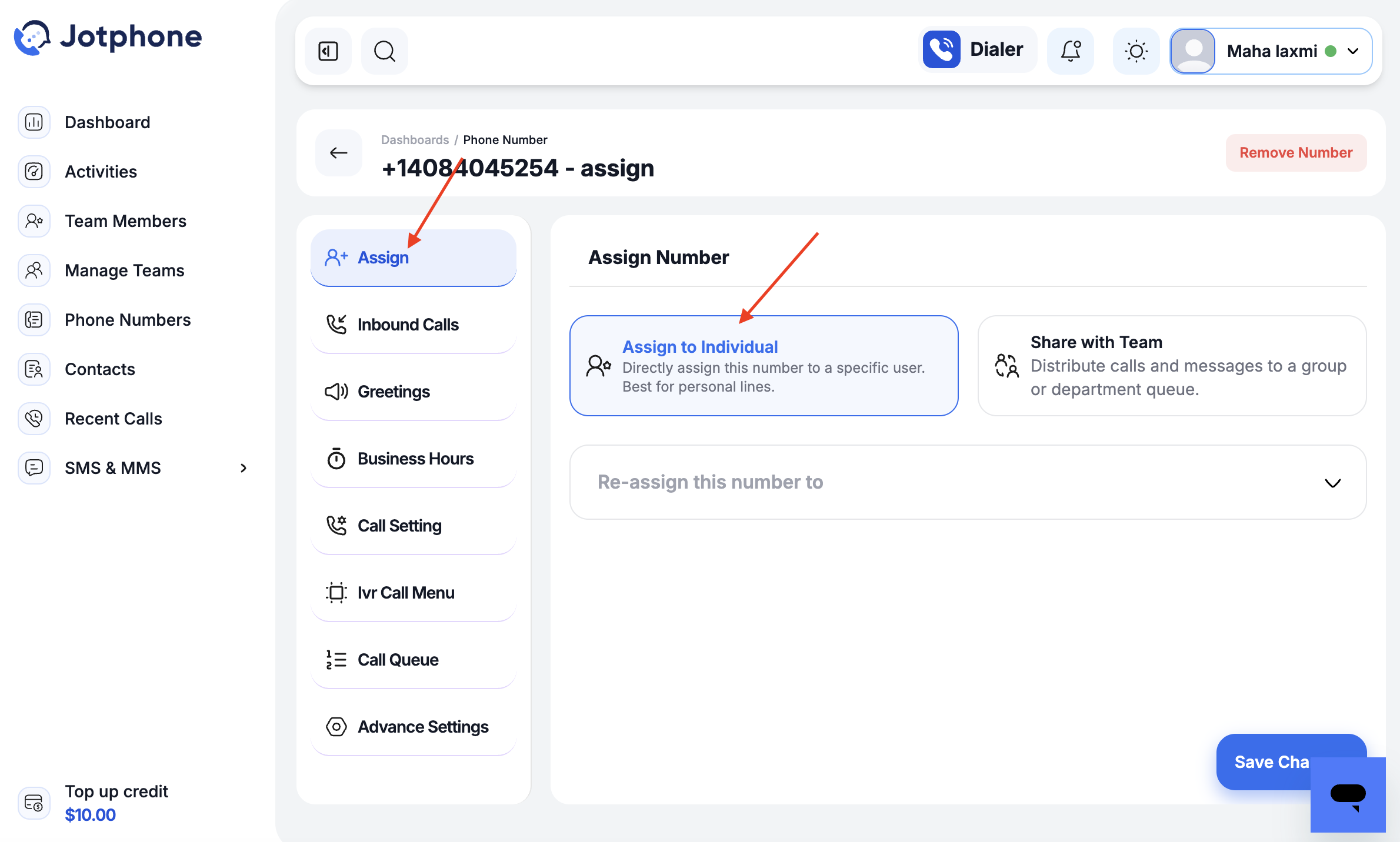Open the Greetings tab
The image size is (1400, 842).
coord(414,392)
